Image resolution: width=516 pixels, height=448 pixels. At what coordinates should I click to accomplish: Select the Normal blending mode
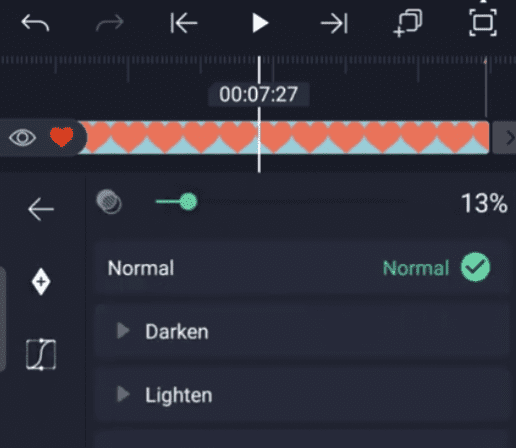click(x=302, y=268)
